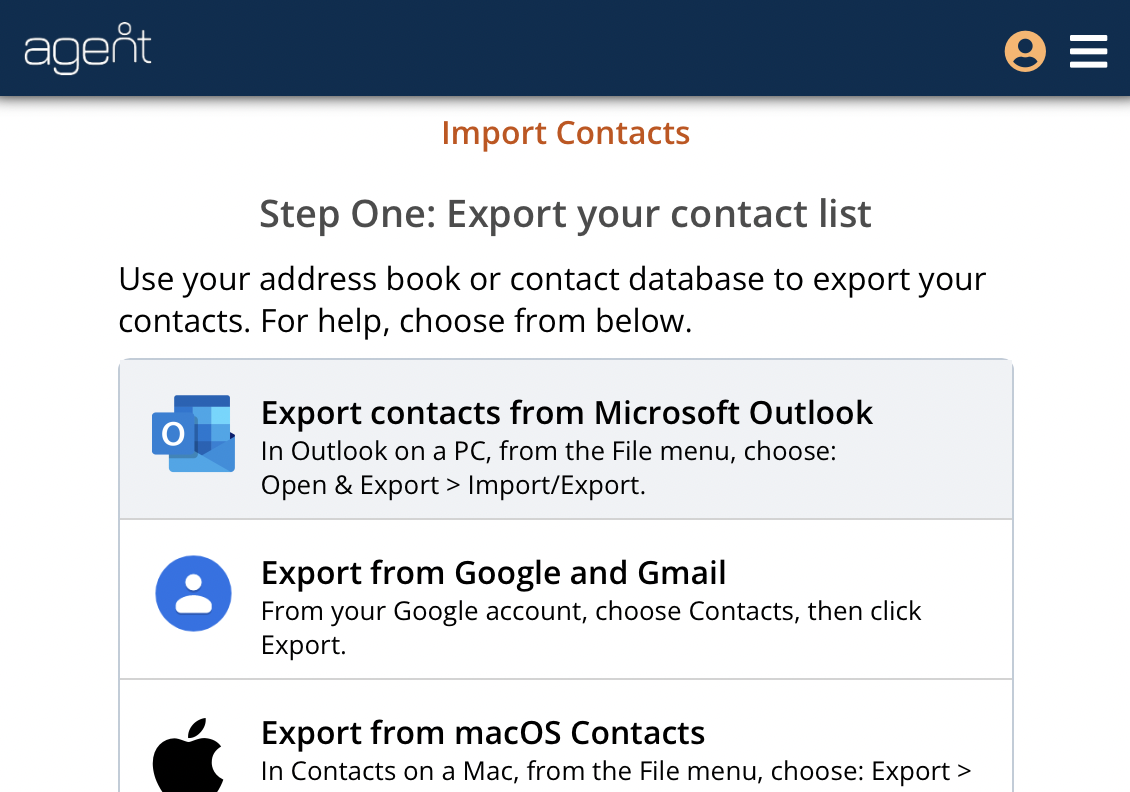
Task: Open Export from macOS Contacts
Action: click(x=566, y=736)
